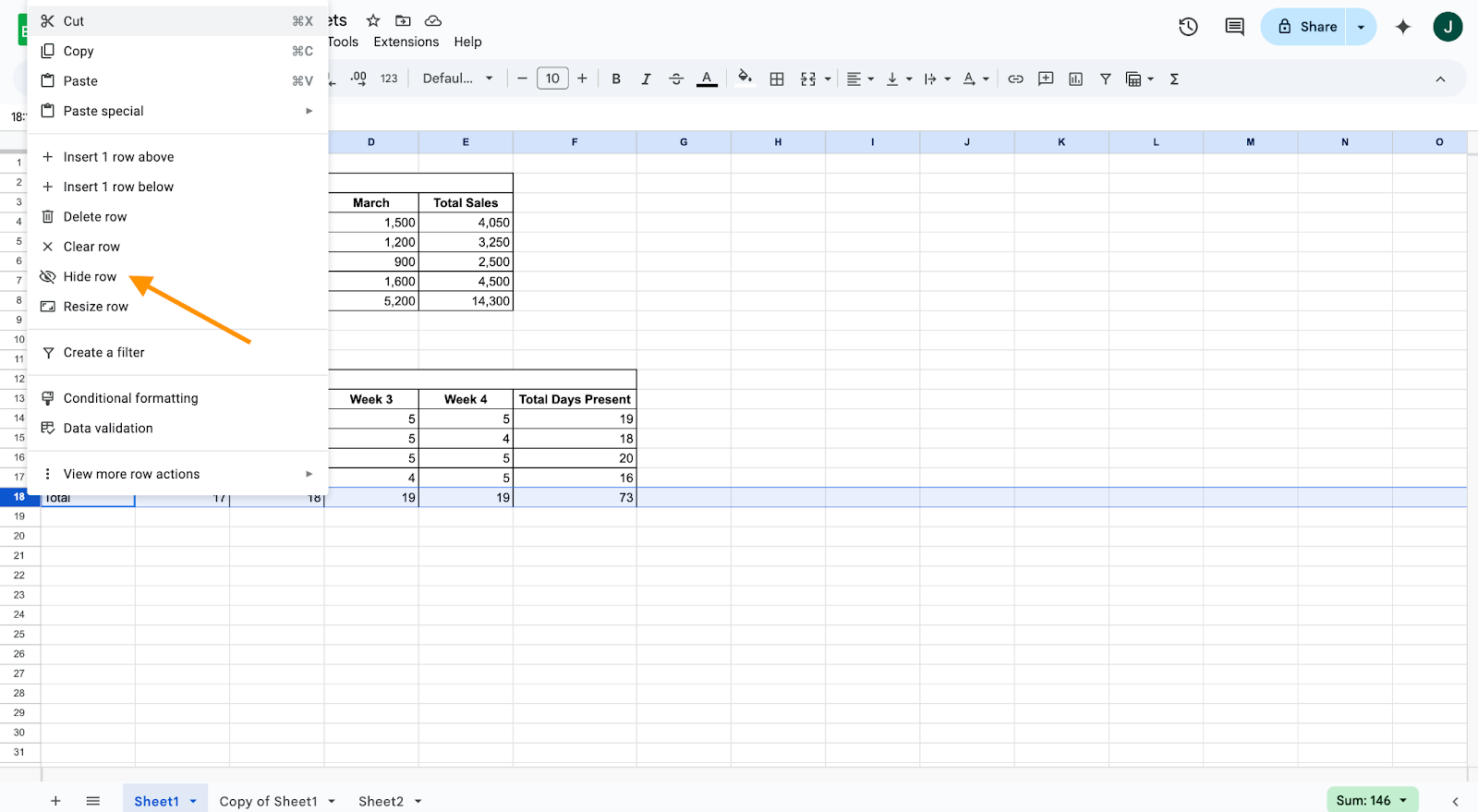Open the Share options arrow
Image resolution: width=1478 pixels, height=812 pixels.
click(1362, 27)
